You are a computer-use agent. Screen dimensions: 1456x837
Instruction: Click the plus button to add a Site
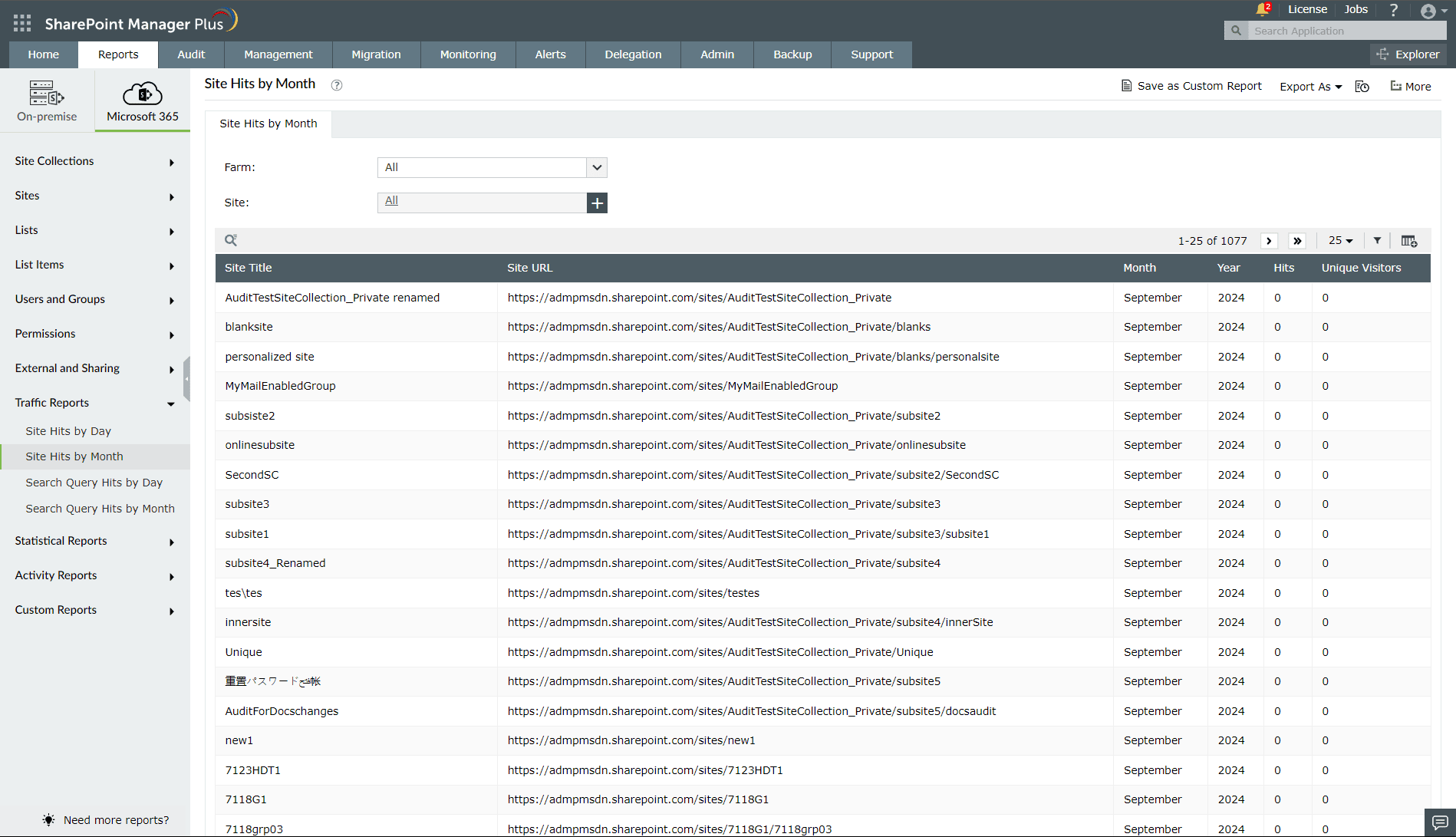point(597,203)
